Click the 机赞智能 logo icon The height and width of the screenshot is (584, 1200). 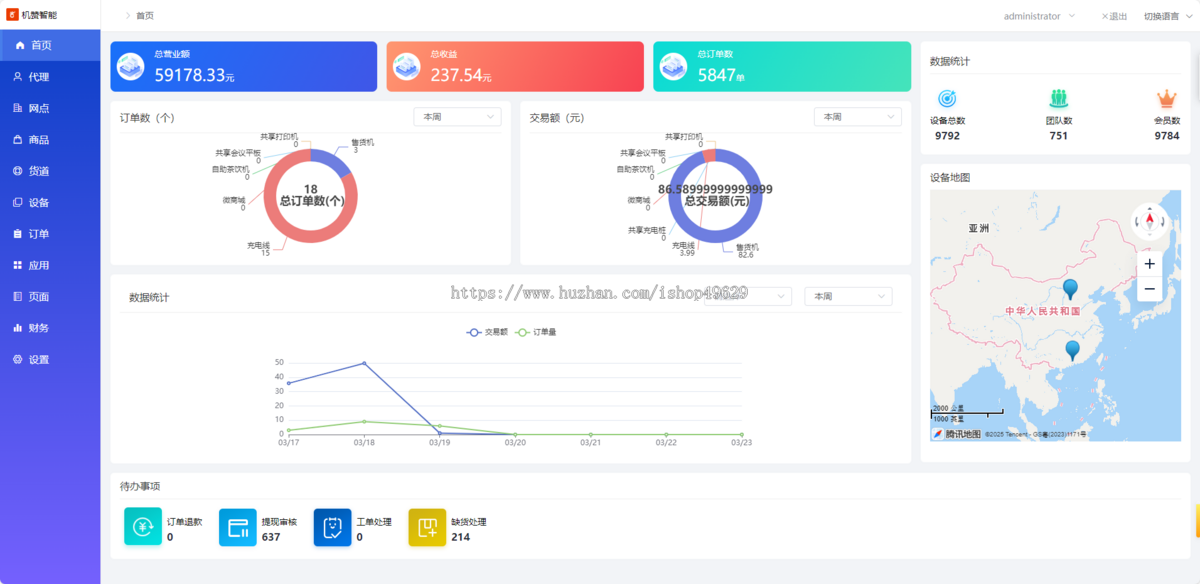pyautogui.click(x=13, y=15)
